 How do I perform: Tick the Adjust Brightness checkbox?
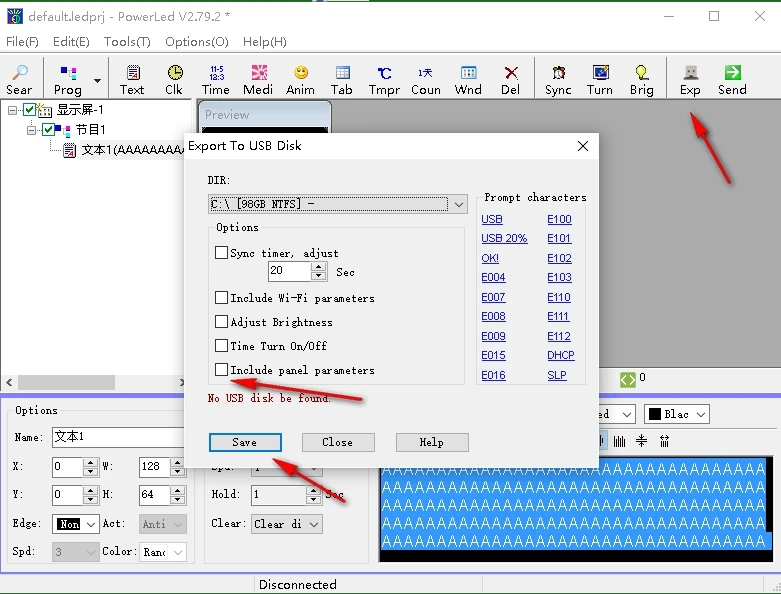point(222,322)
